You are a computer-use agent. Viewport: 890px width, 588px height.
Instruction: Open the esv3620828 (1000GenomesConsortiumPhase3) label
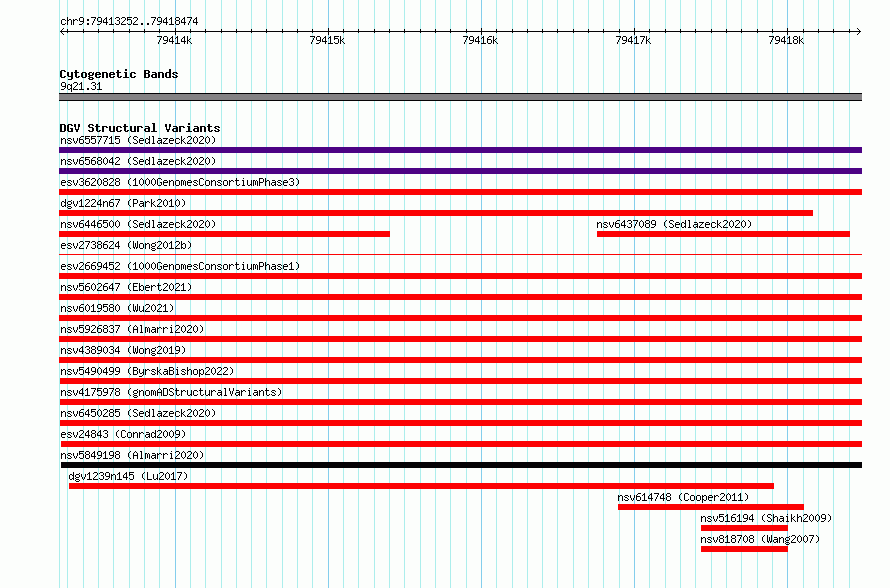pyautogui.click(x=180, y=182)
